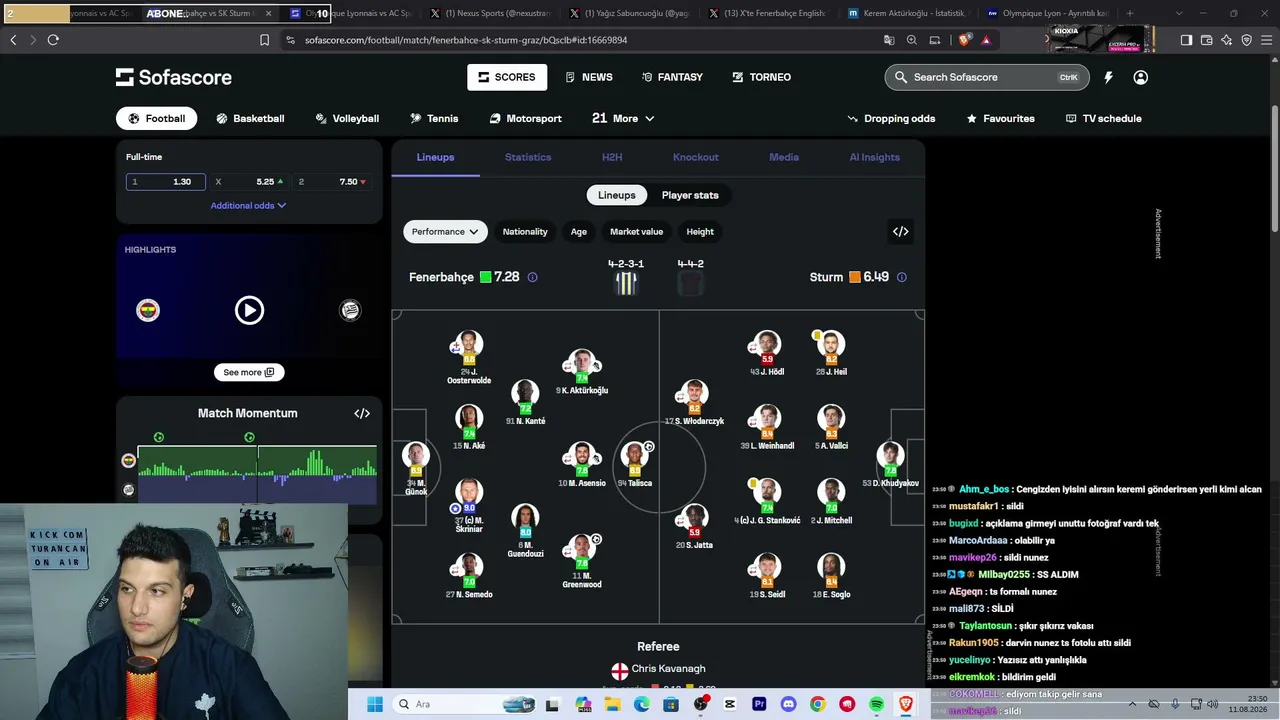1280x720 pixels.
Task: Go to the NEWS section
Action: click(x=589, y=77)
